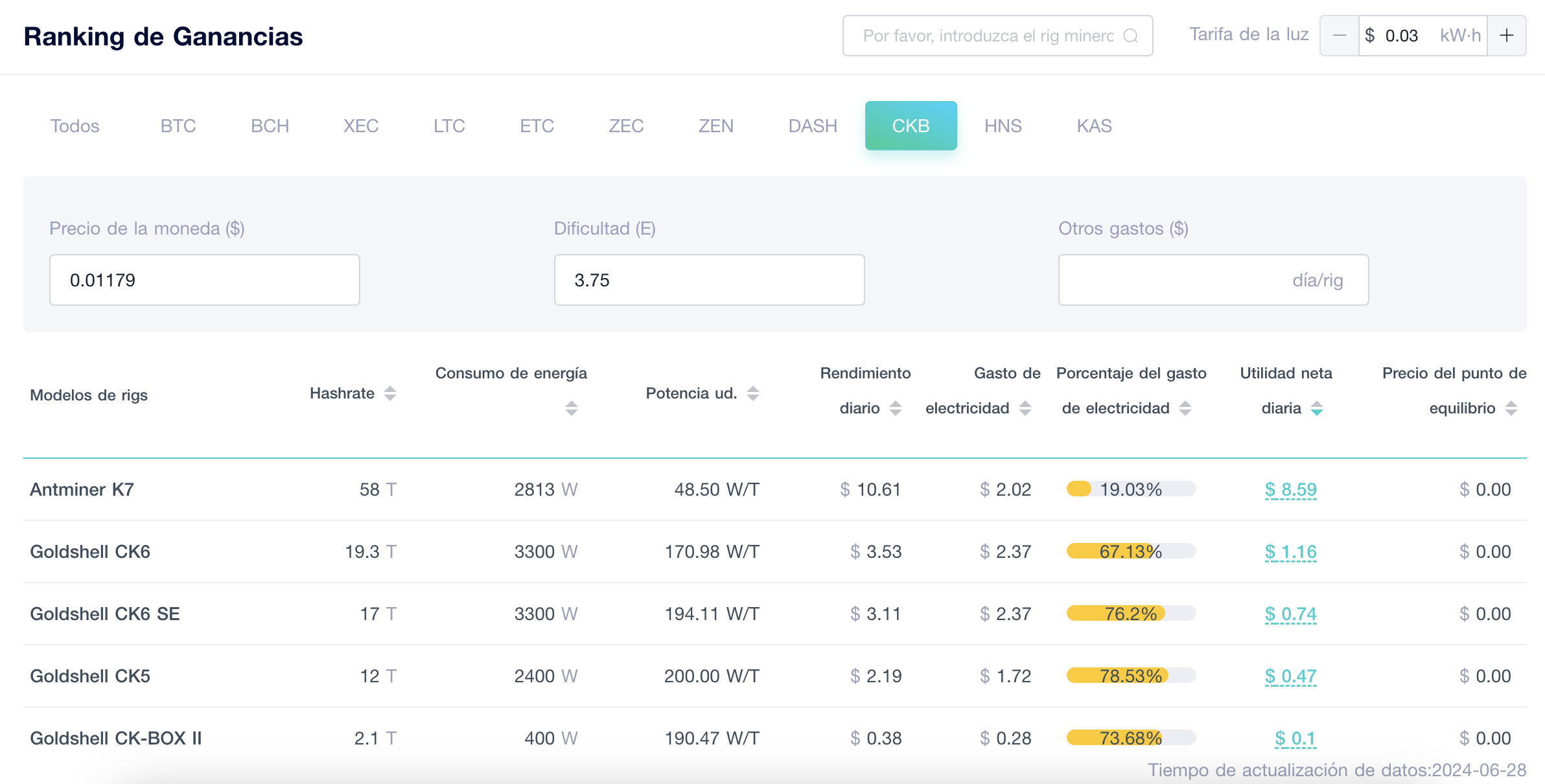Open the XEC tab

coord(361,126)
